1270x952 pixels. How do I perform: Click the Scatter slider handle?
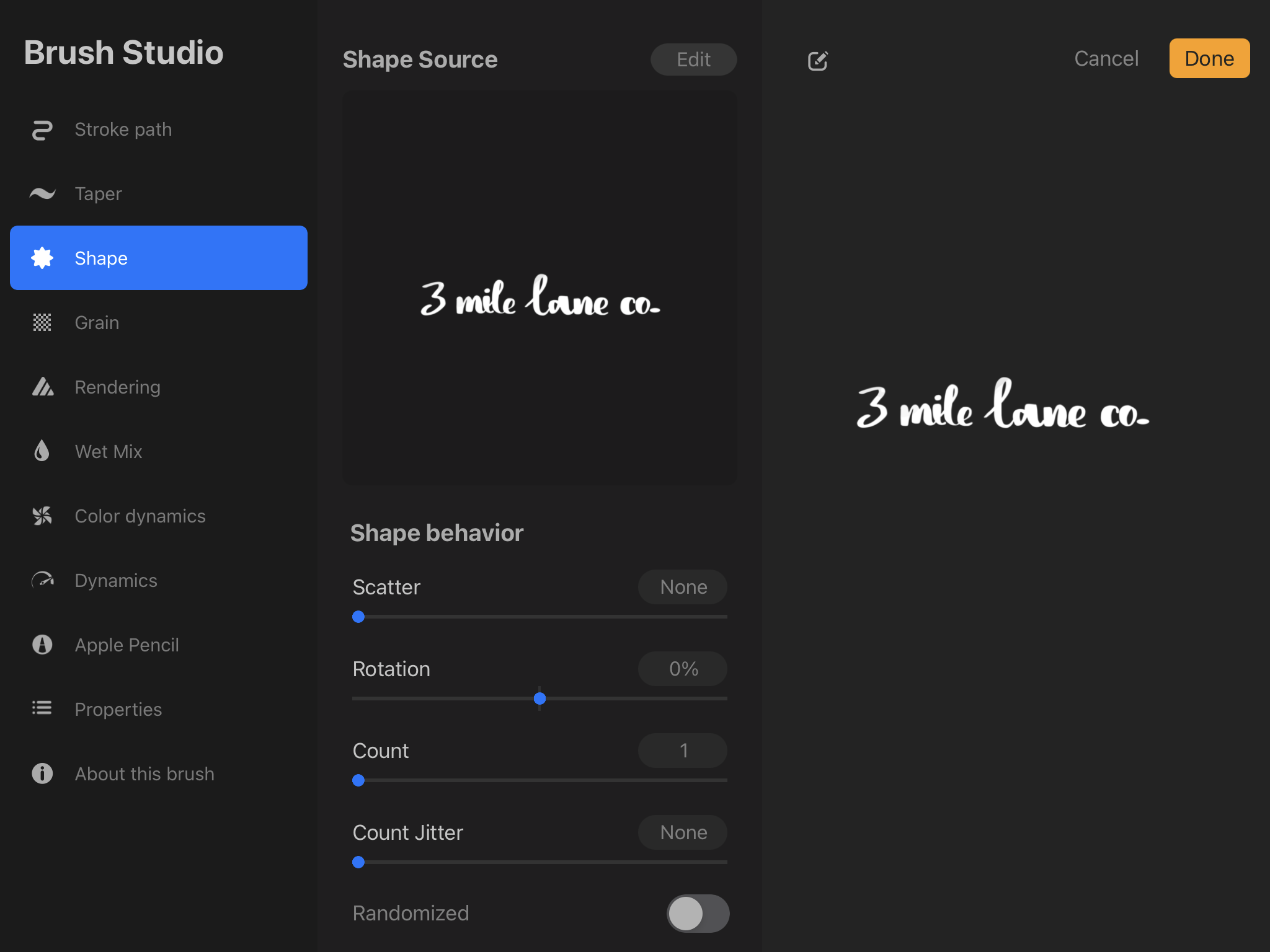pos(358,617)
